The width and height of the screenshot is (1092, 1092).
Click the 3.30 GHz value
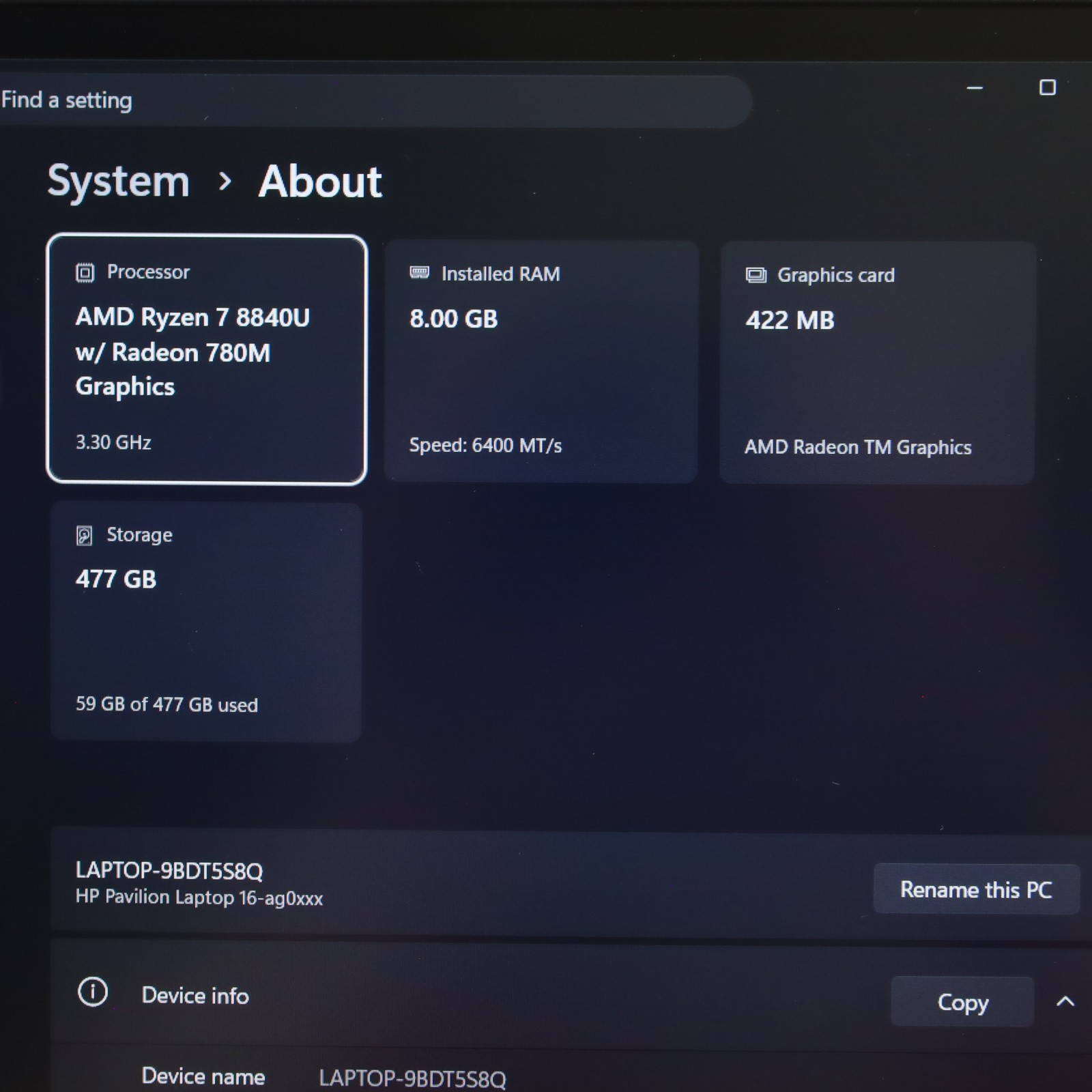113,442
